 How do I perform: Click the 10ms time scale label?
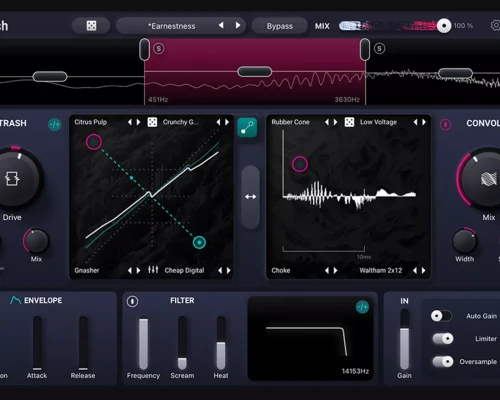tap(364, 257)
